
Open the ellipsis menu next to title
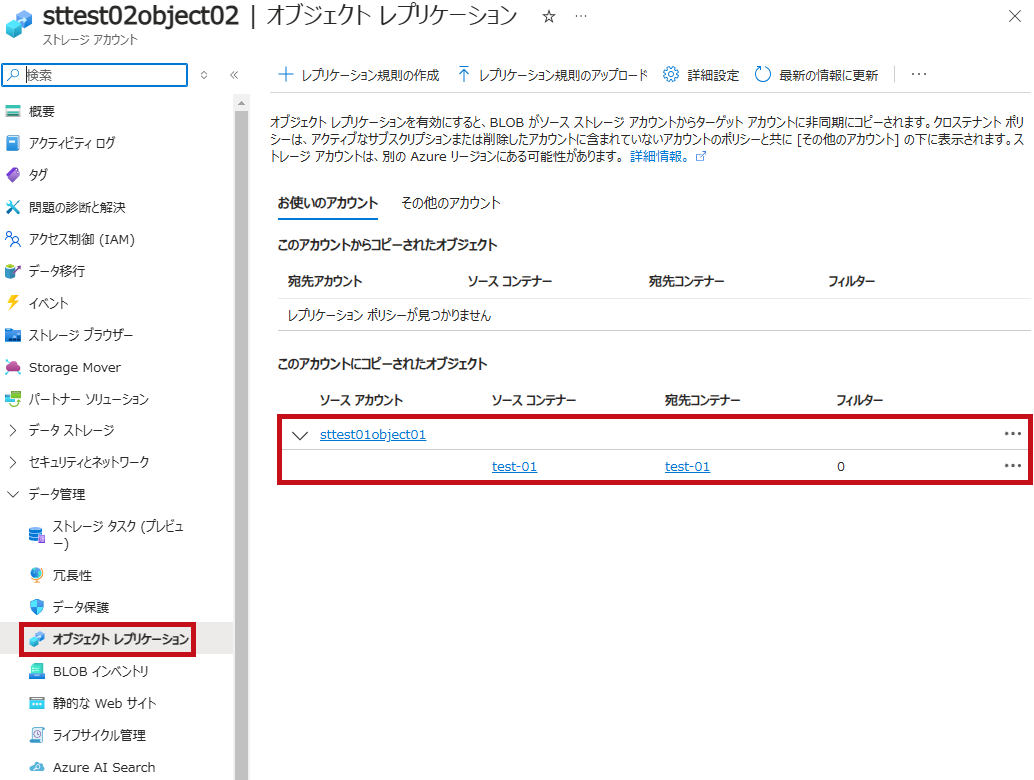(580, 16)
